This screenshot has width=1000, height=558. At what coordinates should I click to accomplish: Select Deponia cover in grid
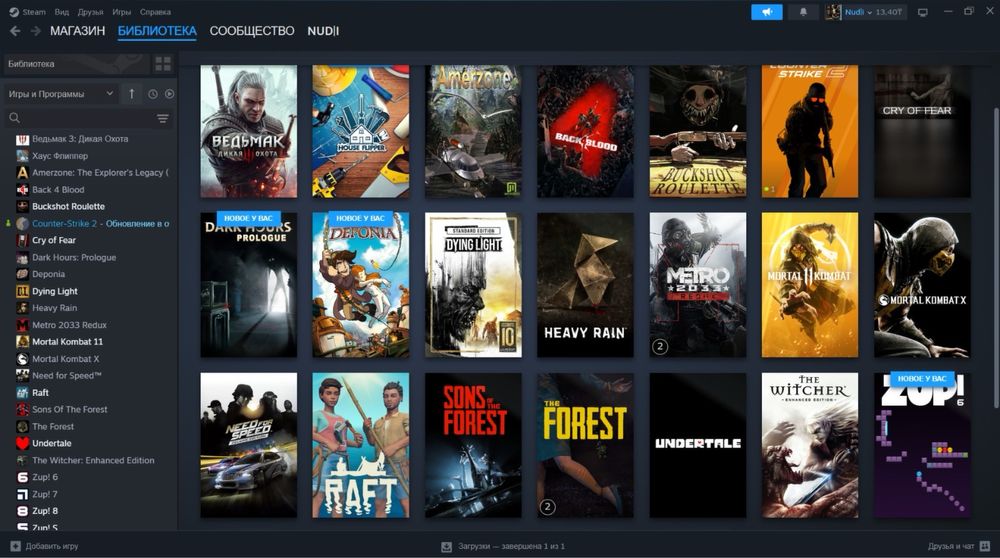point(361,284)
